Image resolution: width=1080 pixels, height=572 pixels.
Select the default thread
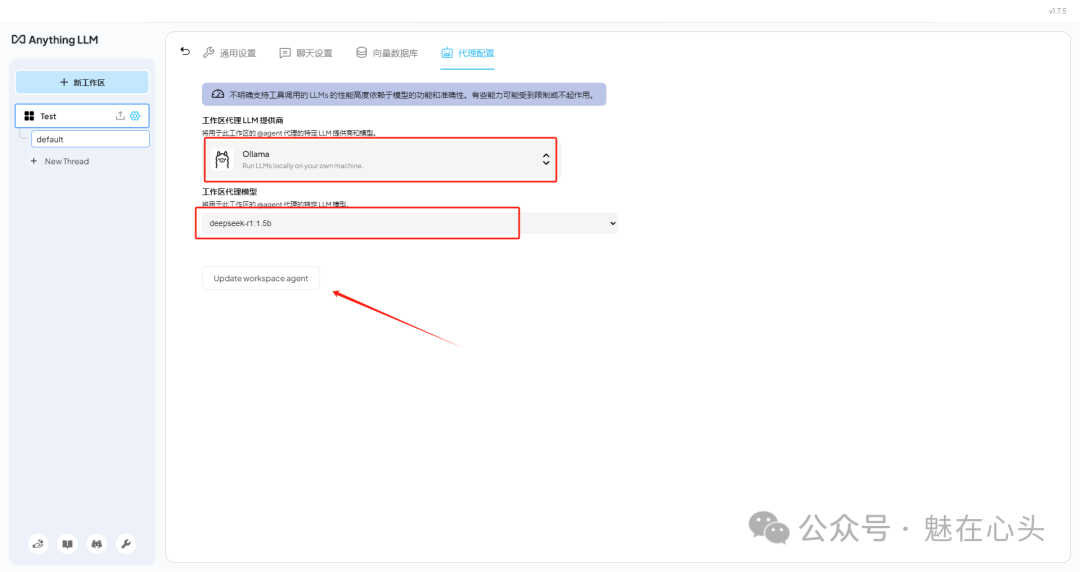pos(90,139)
